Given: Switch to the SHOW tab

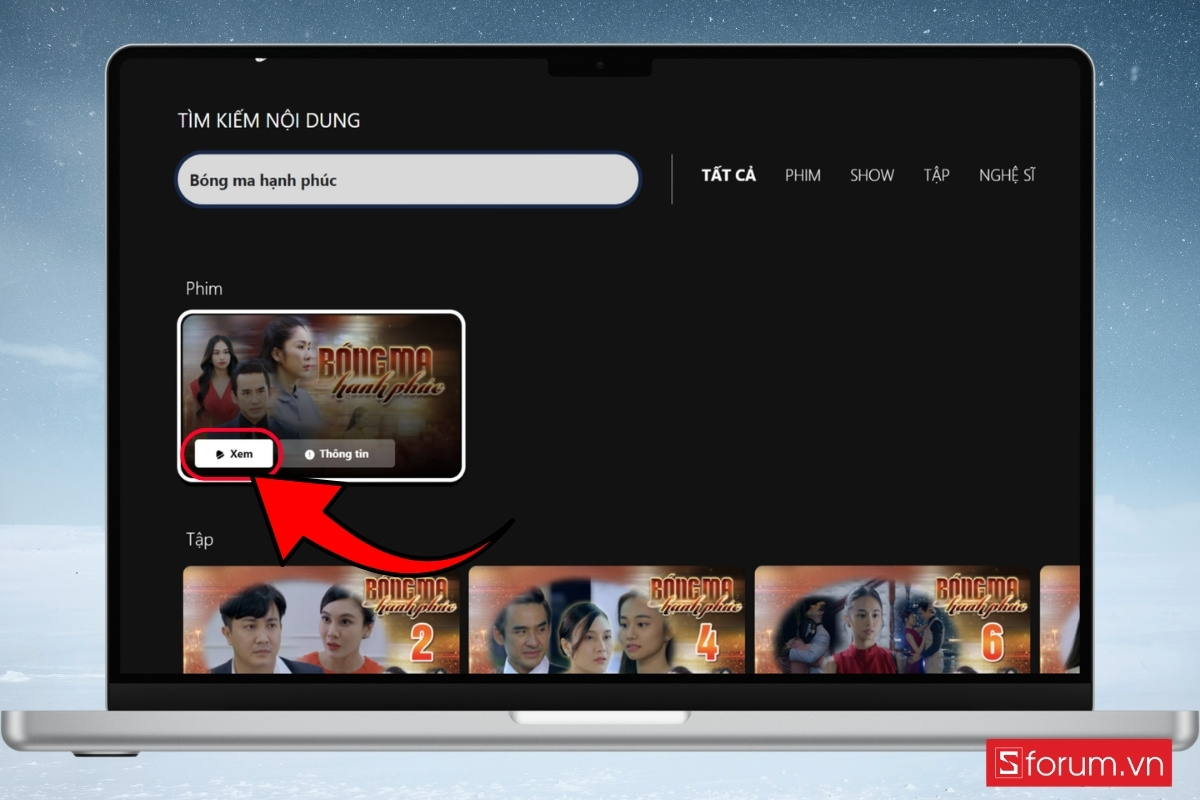Looking at the screenshot, I should pyautogui.click(x=872, y=175).
